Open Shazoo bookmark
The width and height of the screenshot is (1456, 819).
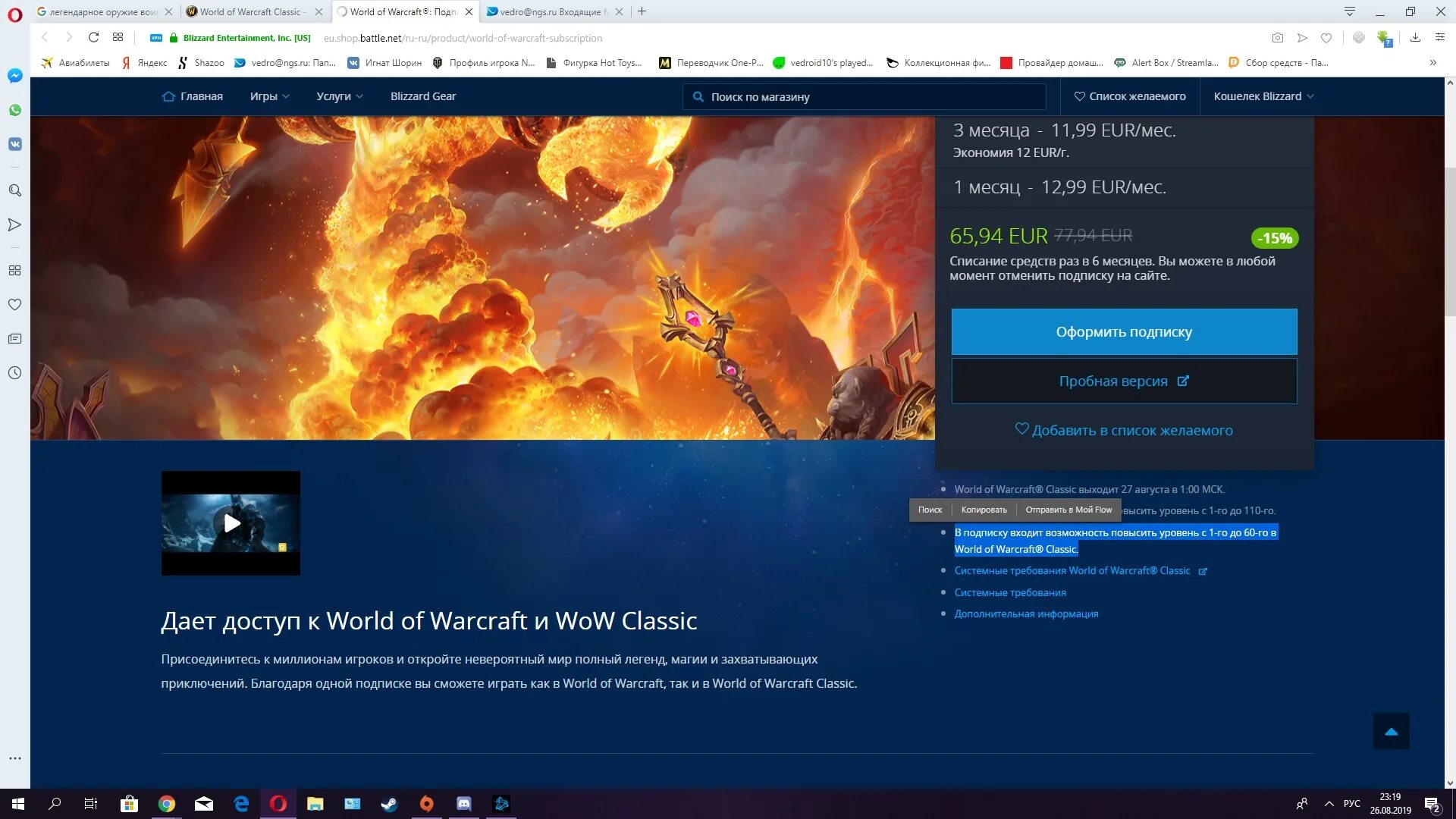click(x=201, y=63)
